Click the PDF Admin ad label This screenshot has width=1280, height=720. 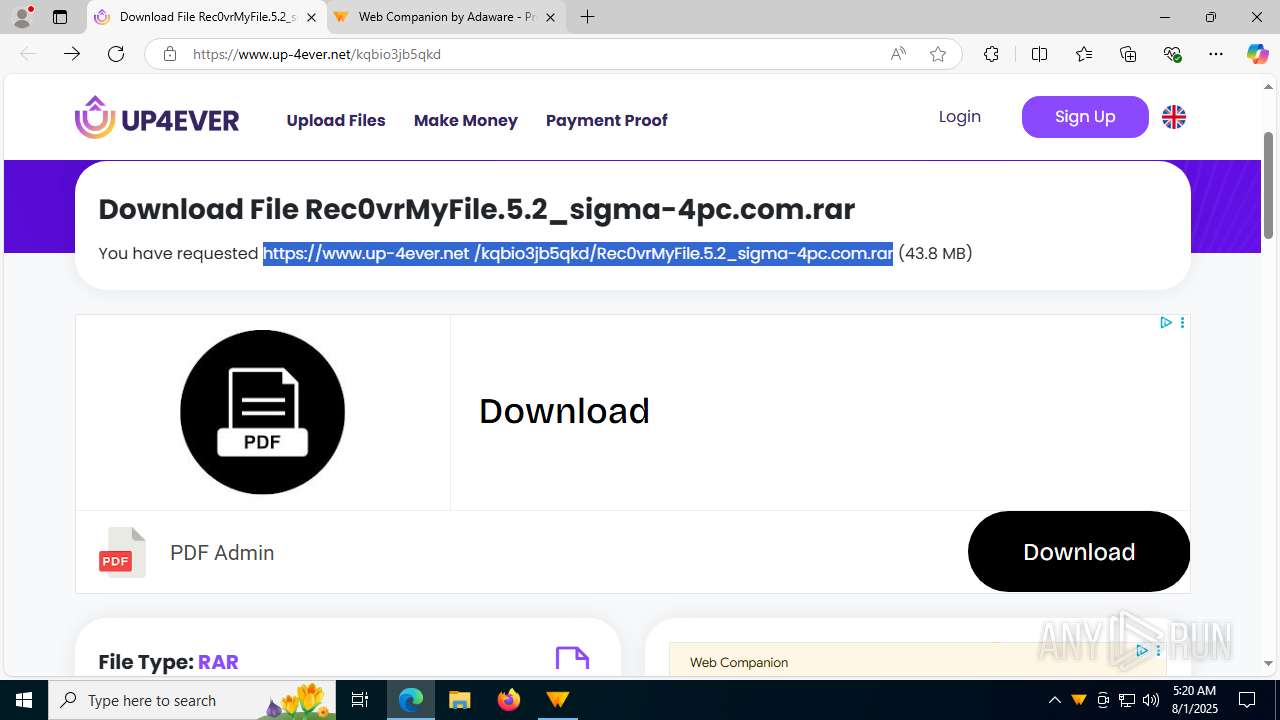[222, 553]
